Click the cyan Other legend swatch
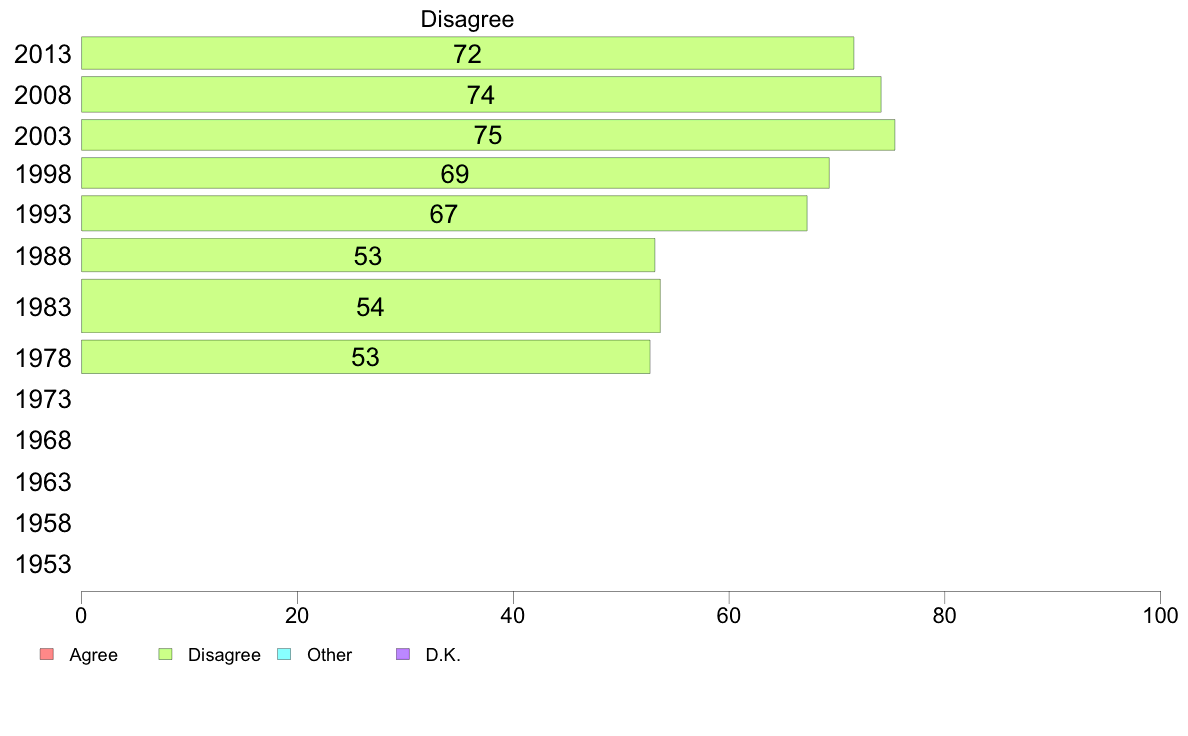Screen dimensions: 1188x736 tap(284, 654)
